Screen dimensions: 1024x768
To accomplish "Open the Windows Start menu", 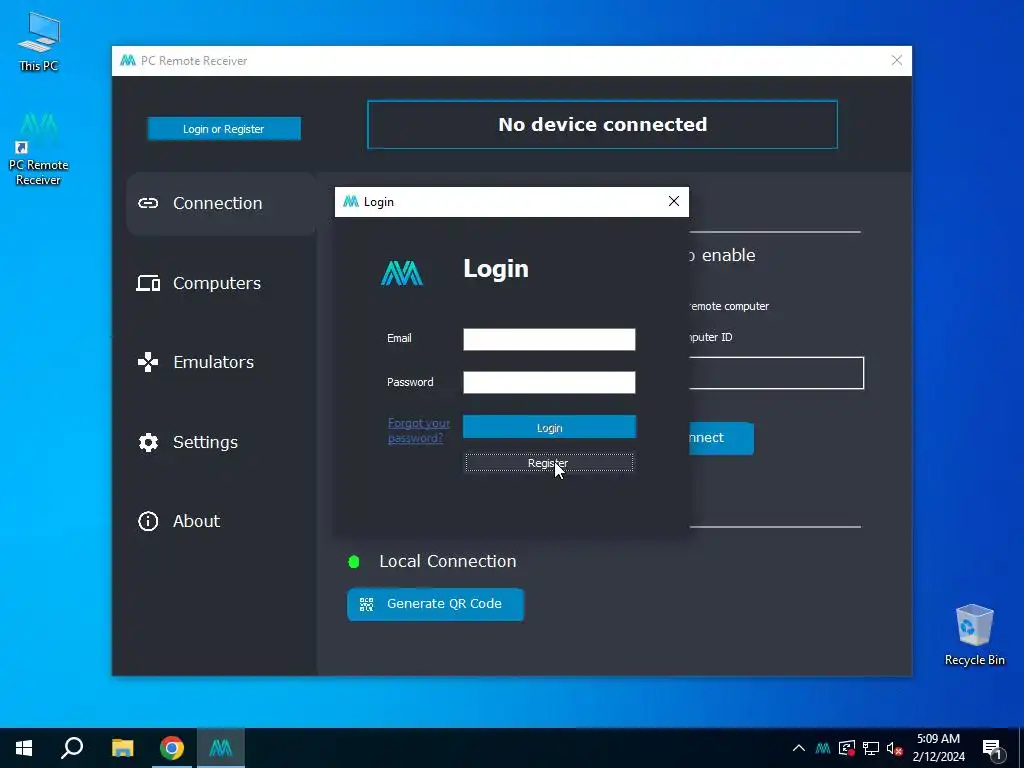I will pyautogui.click(x=24, y=748).
